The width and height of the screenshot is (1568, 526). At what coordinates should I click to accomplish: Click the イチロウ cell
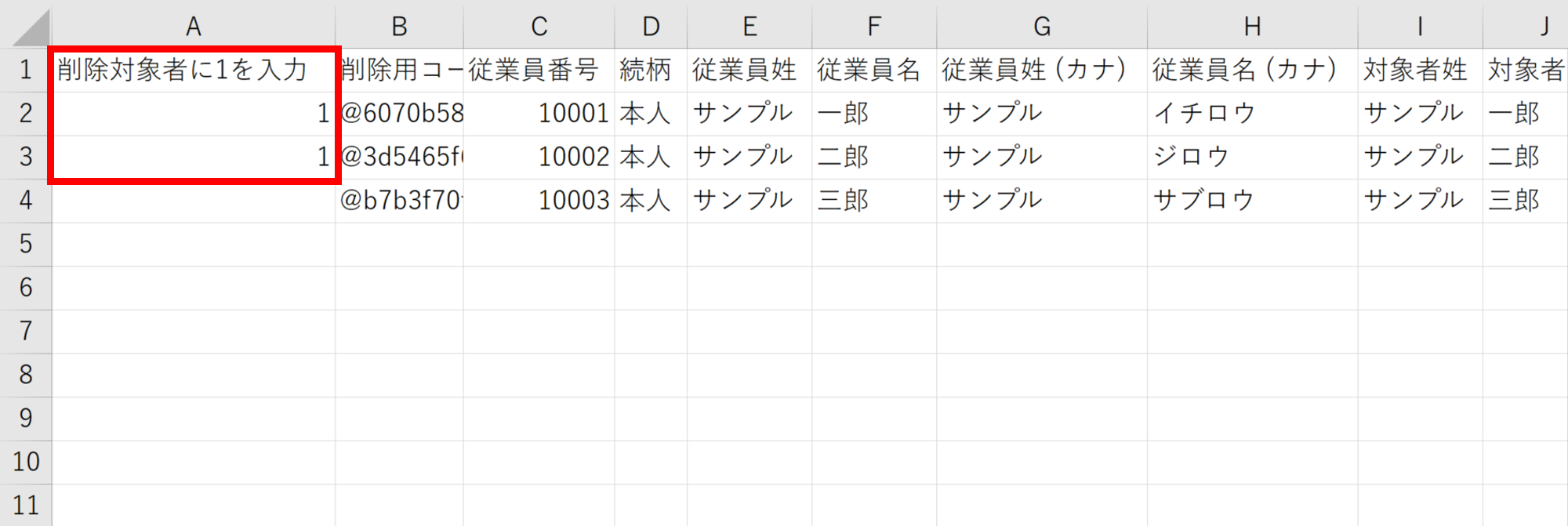coord(1252,114)
